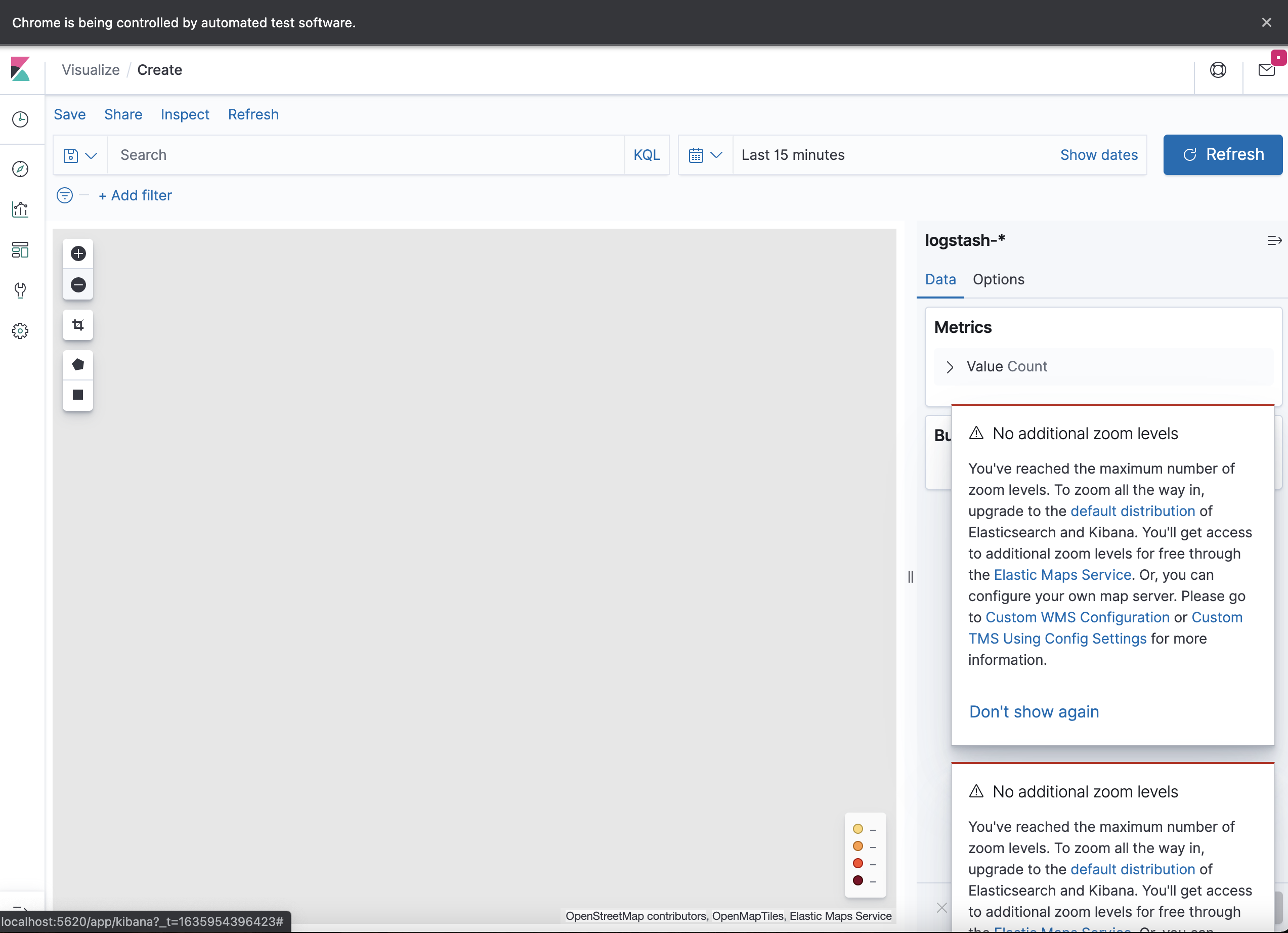
Task: Select the draw polygon tool
Action: click(78, 365)
